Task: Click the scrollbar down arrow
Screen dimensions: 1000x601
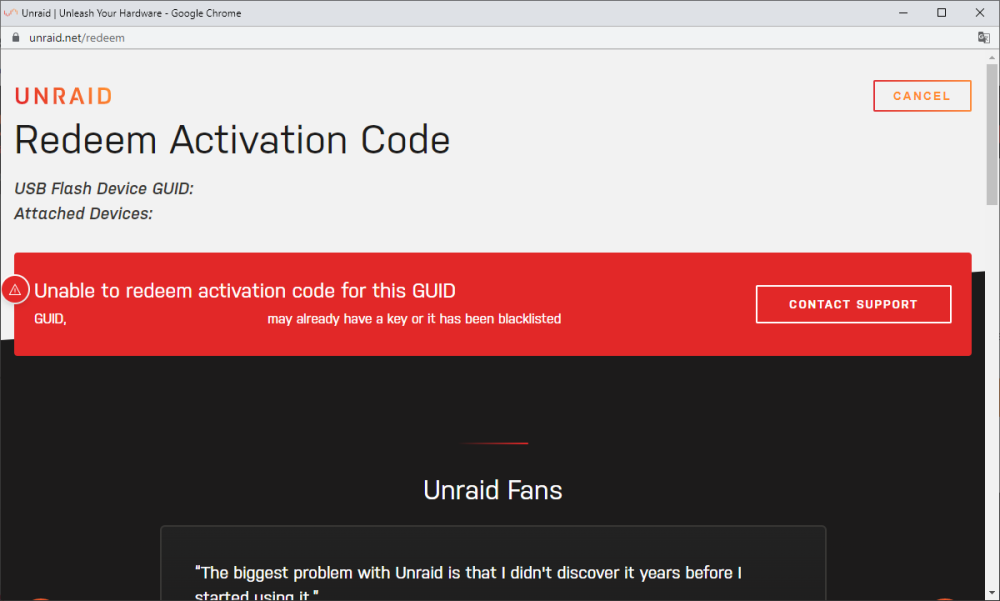Action: coord(992,595)
